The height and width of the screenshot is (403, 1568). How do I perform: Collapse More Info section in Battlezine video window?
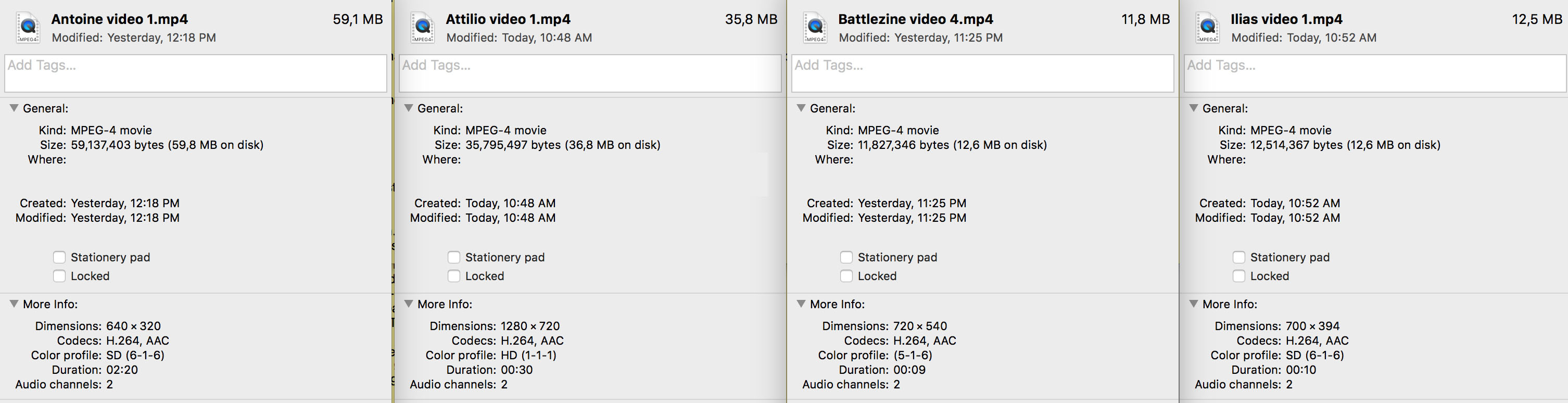801,304
